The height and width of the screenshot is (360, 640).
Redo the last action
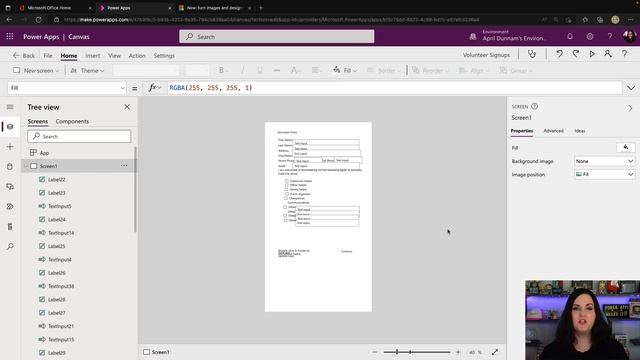pos(576,54)
